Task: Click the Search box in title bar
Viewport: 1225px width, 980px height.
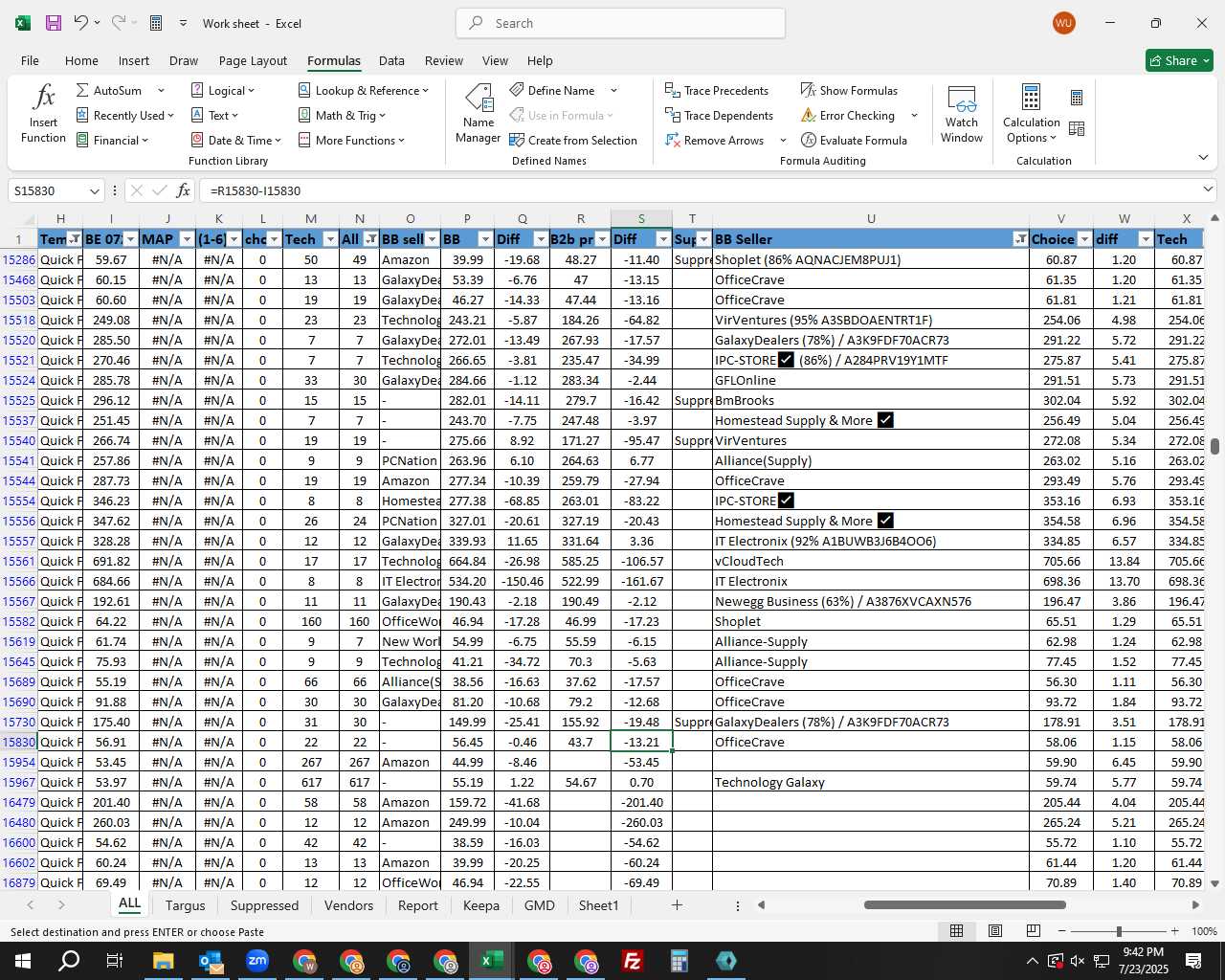Action: (620, 23)
